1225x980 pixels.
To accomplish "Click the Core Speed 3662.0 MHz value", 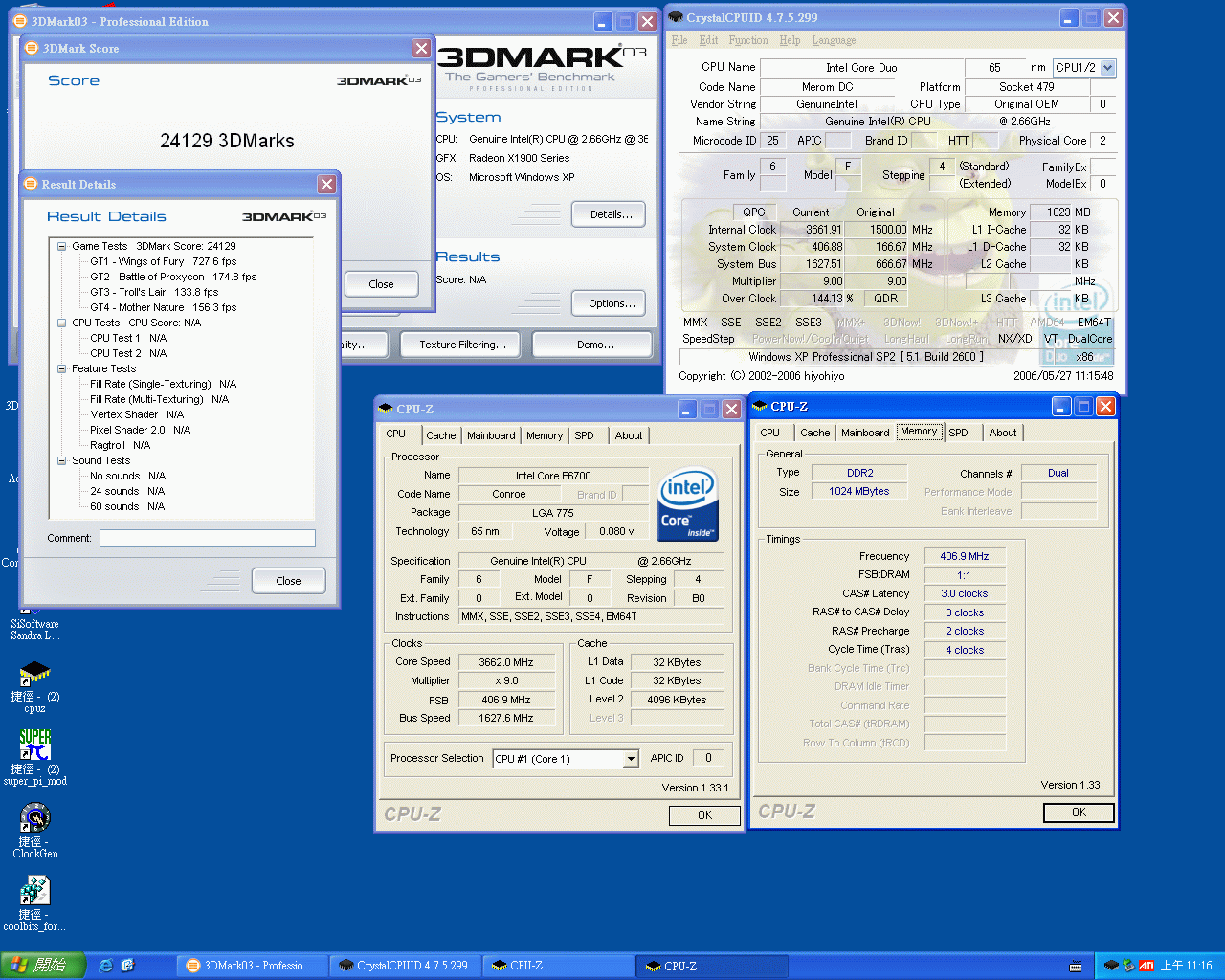I will [506, 662].
